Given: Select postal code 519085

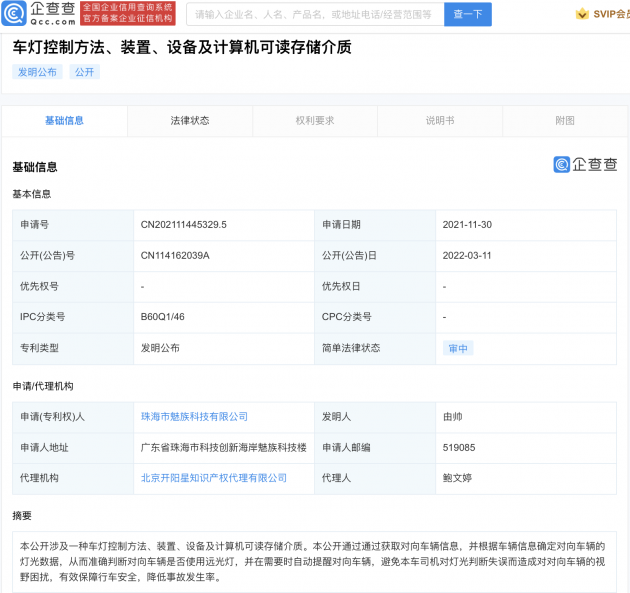Looking at the screenshot, I should point(459,448).
